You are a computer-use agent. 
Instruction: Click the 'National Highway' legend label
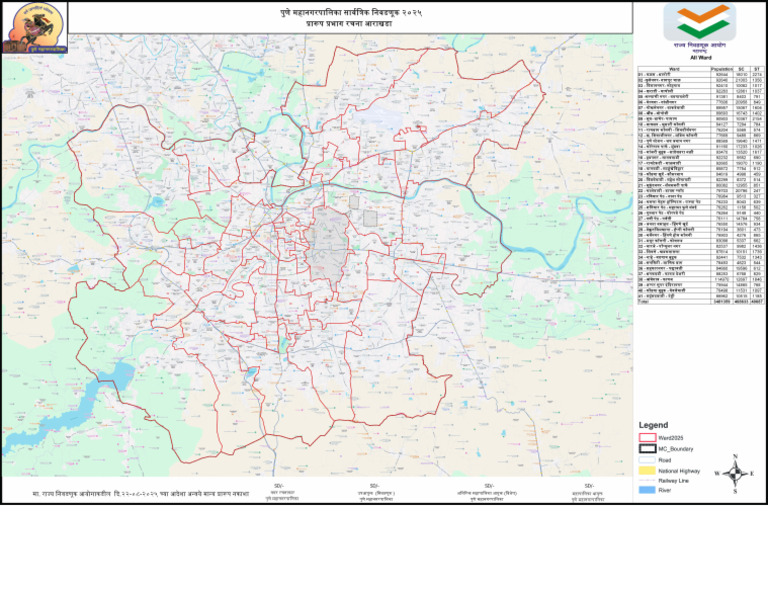679,471
